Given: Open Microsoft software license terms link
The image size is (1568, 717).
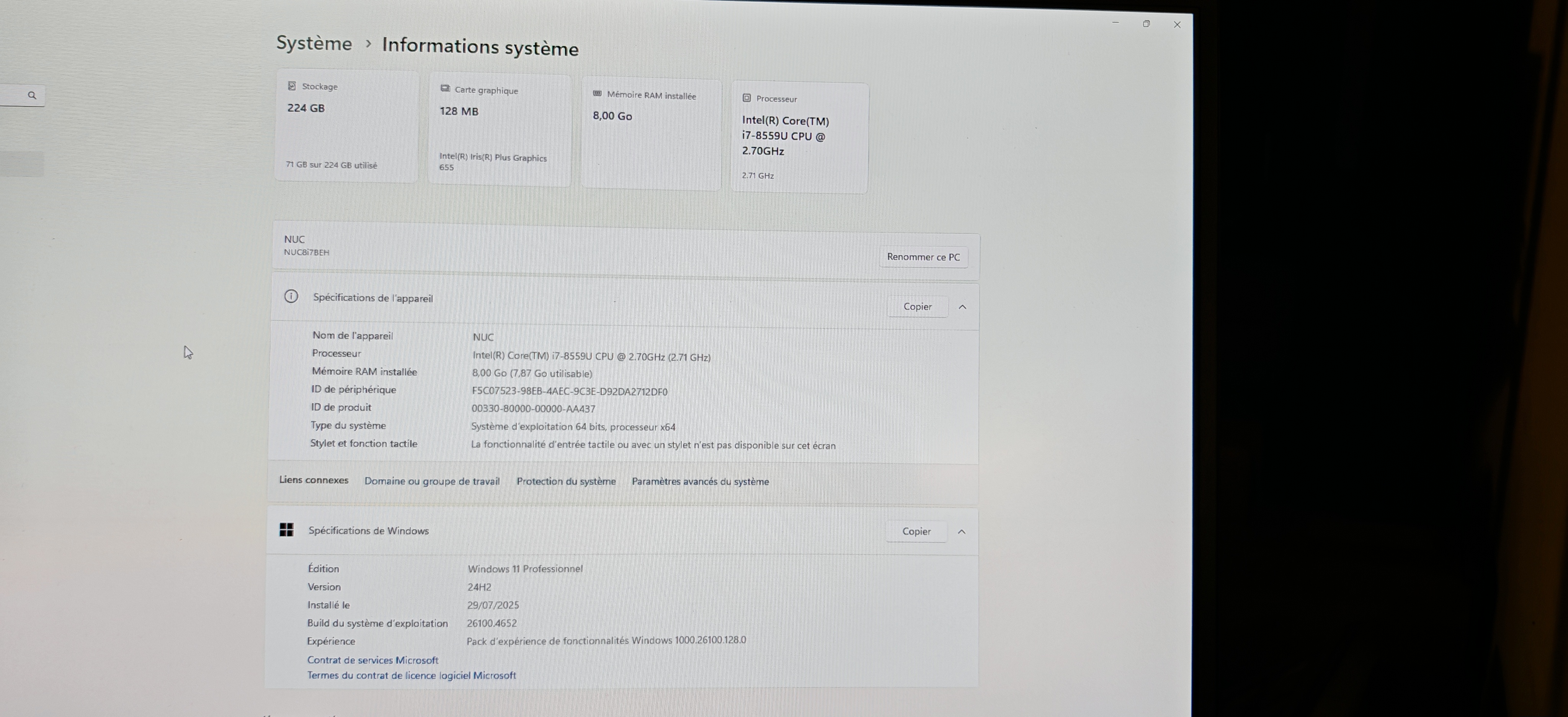Looking at the screenshot, I should 412,675.
